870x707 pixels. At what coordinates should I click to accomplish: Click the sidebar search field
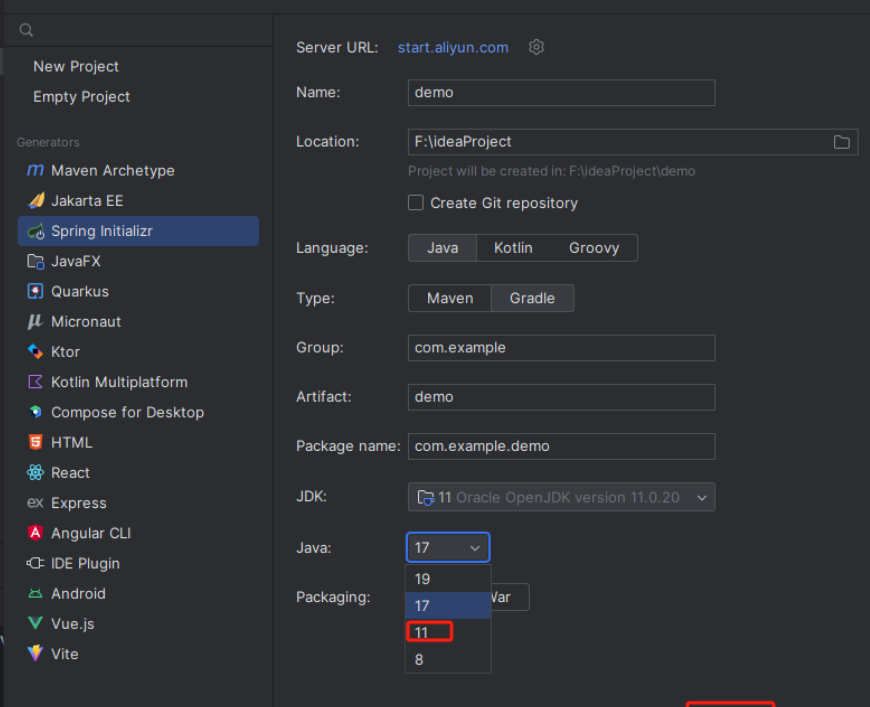[x=138, y=30]
